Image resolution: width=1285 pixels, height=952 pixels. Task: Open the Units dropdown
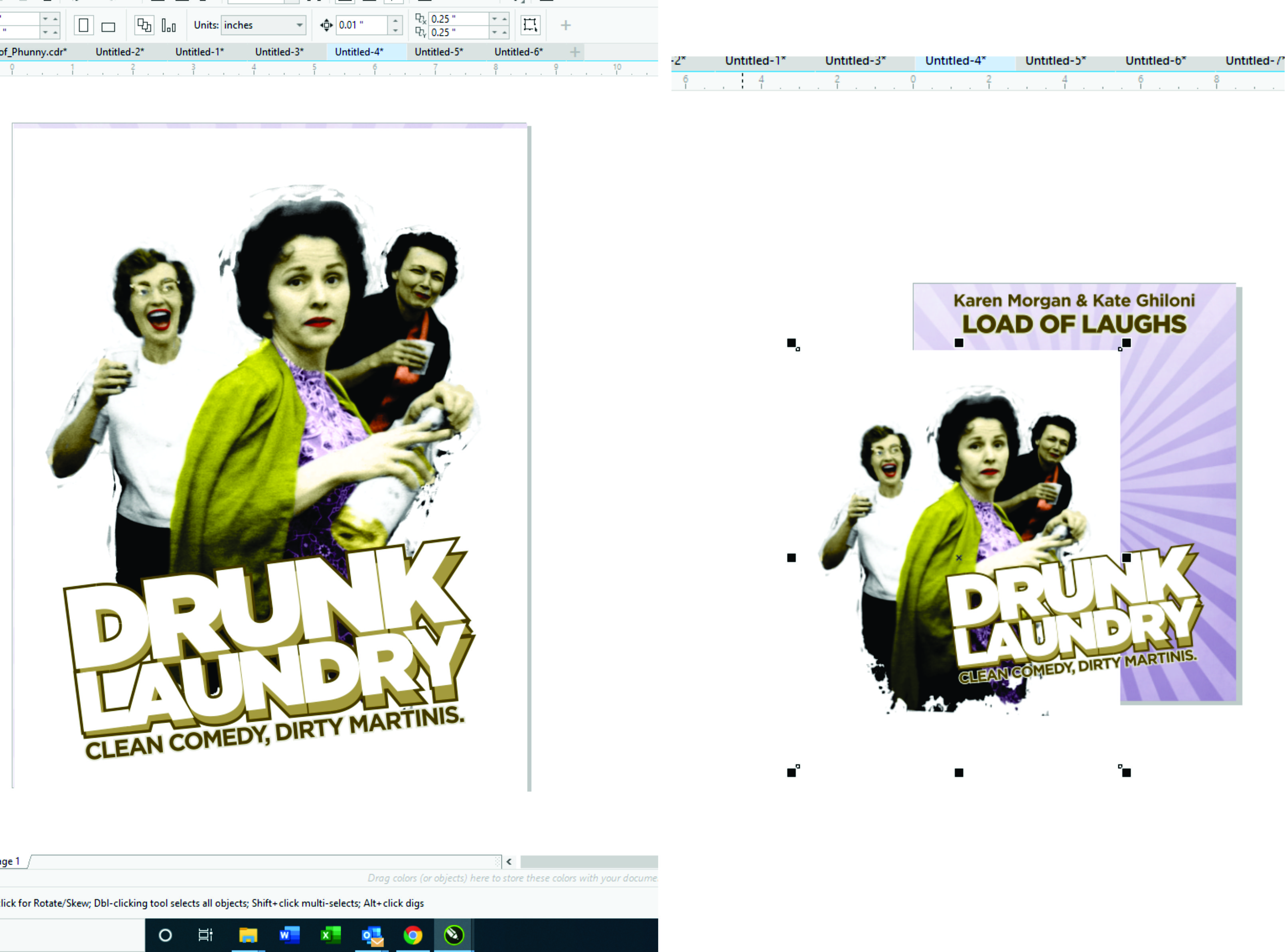click(x=299, y=25)
